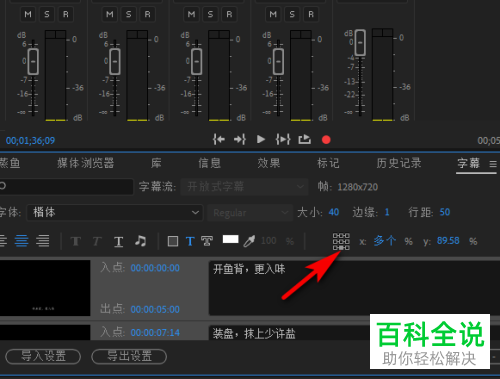Click the y position value 89.58
500x379 pixels.
(448, 241)
